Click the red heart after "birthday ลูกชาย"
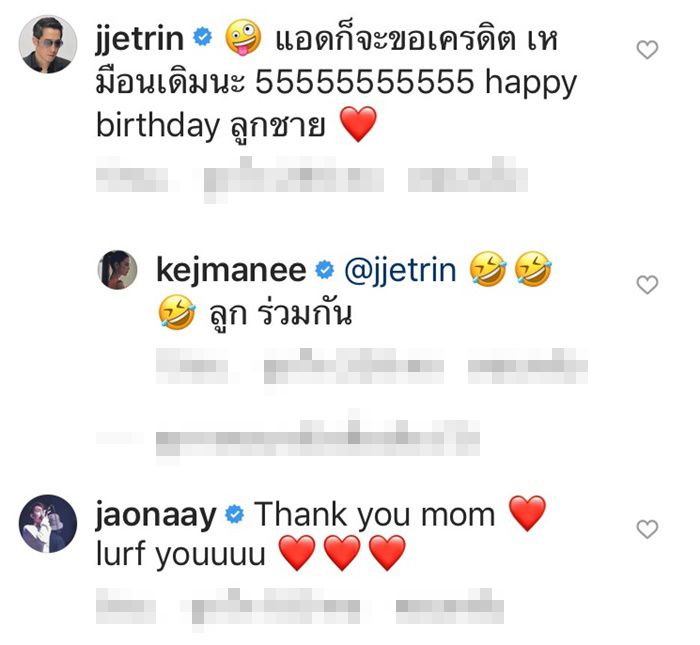This screenshot has width=700, height=645. click(358, 126)
